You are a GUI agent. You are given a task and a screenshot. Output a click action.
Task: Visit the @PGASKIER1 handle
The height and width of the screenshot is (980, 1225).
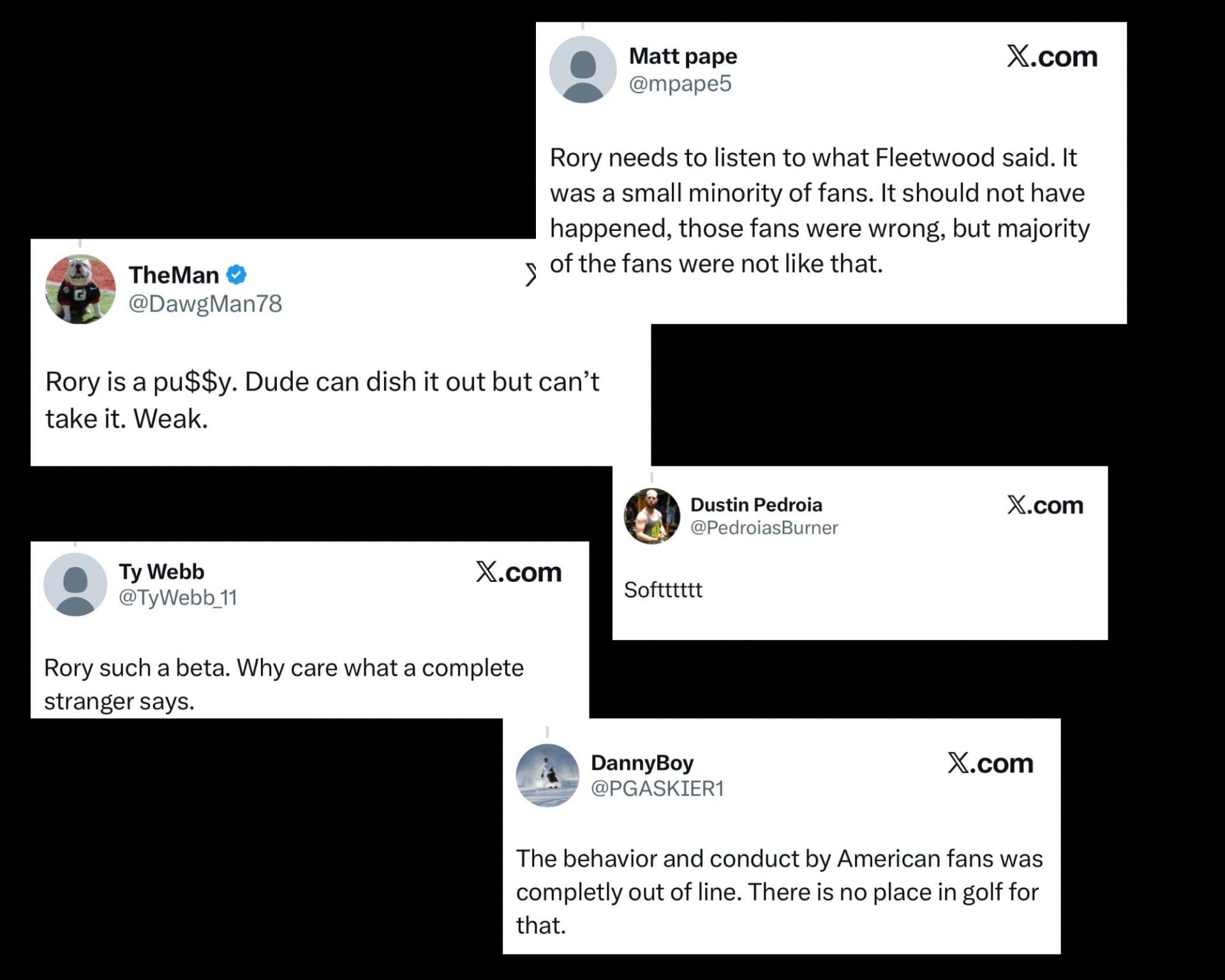pos(657,789)
